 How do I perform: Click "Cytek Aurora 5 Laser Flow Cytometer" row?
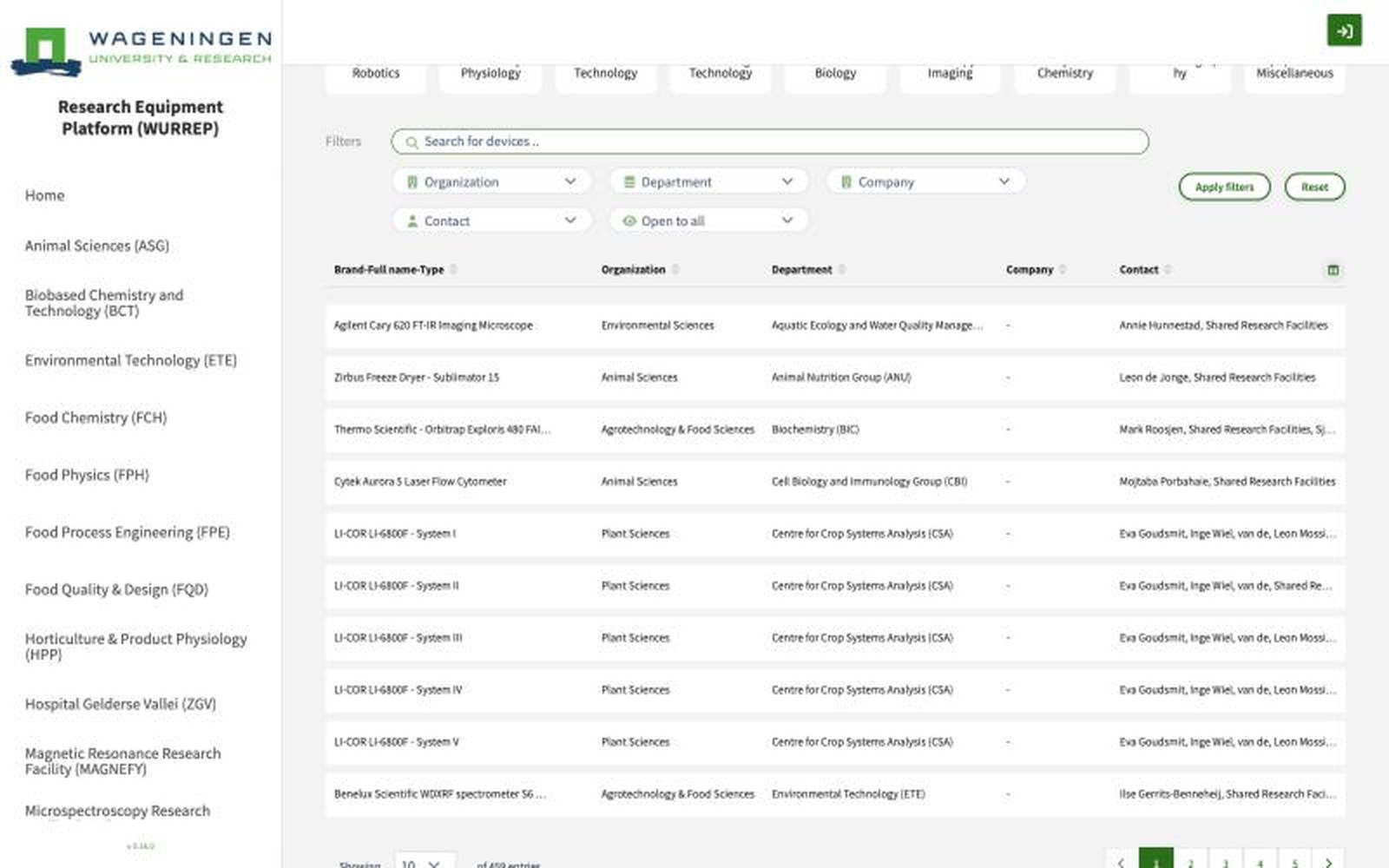(x=835, y=482)
